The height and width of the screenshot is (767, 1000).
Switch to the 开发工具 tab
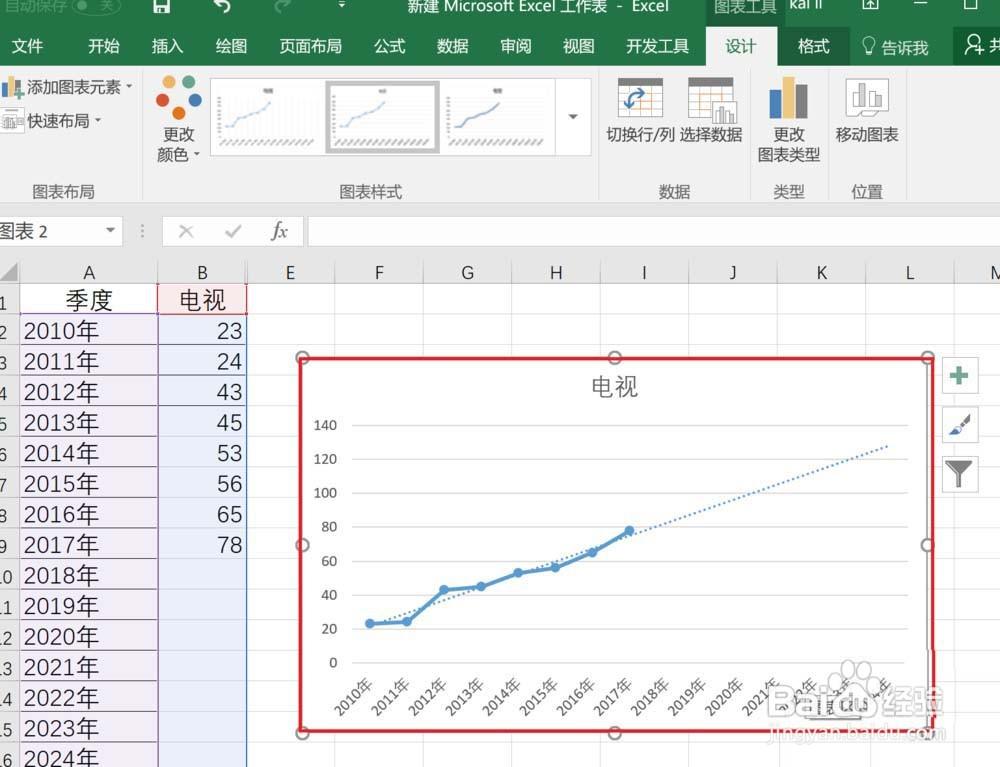(658, 46)
